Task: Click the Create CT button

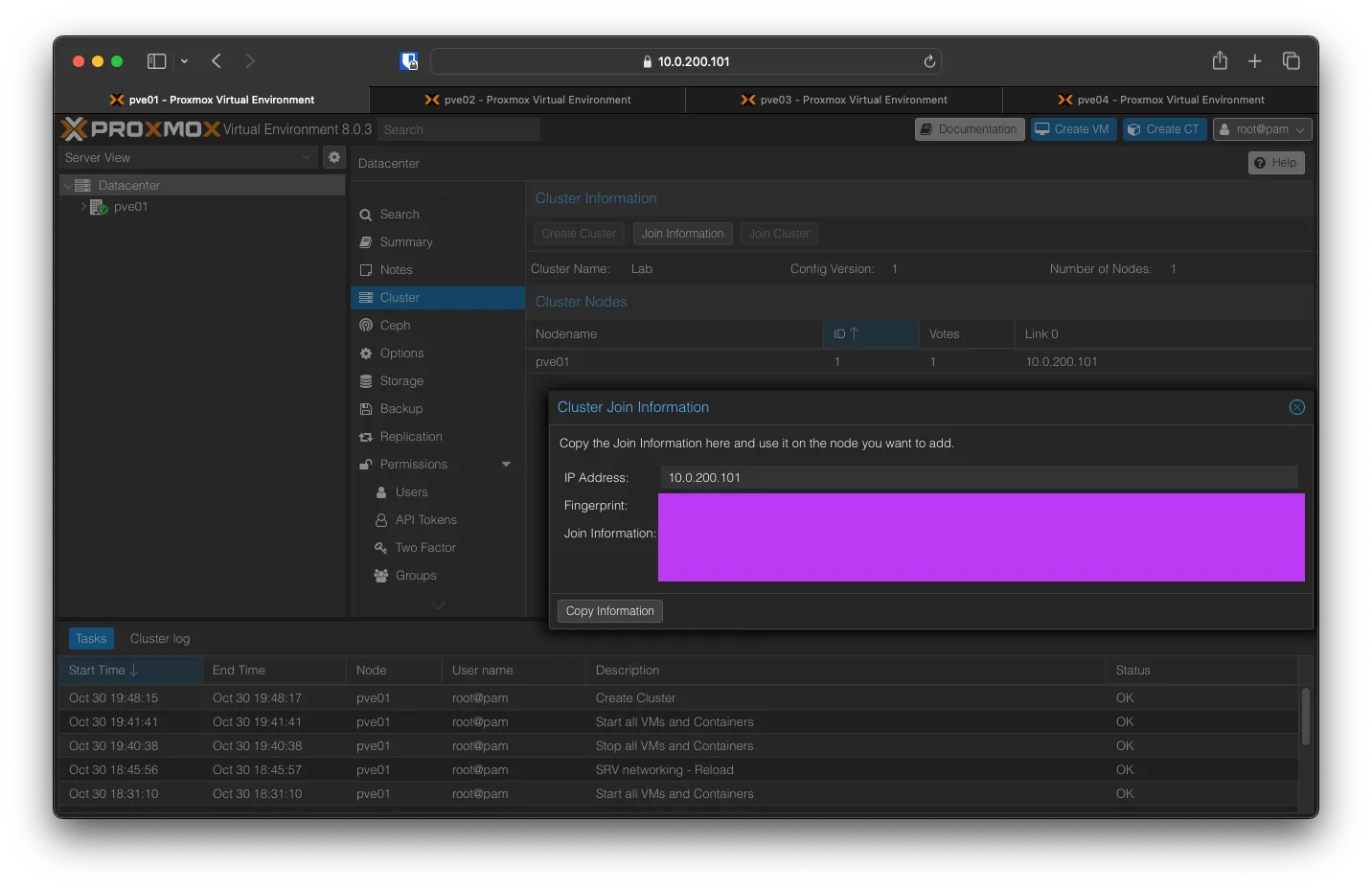Action: pos(1165,129)
